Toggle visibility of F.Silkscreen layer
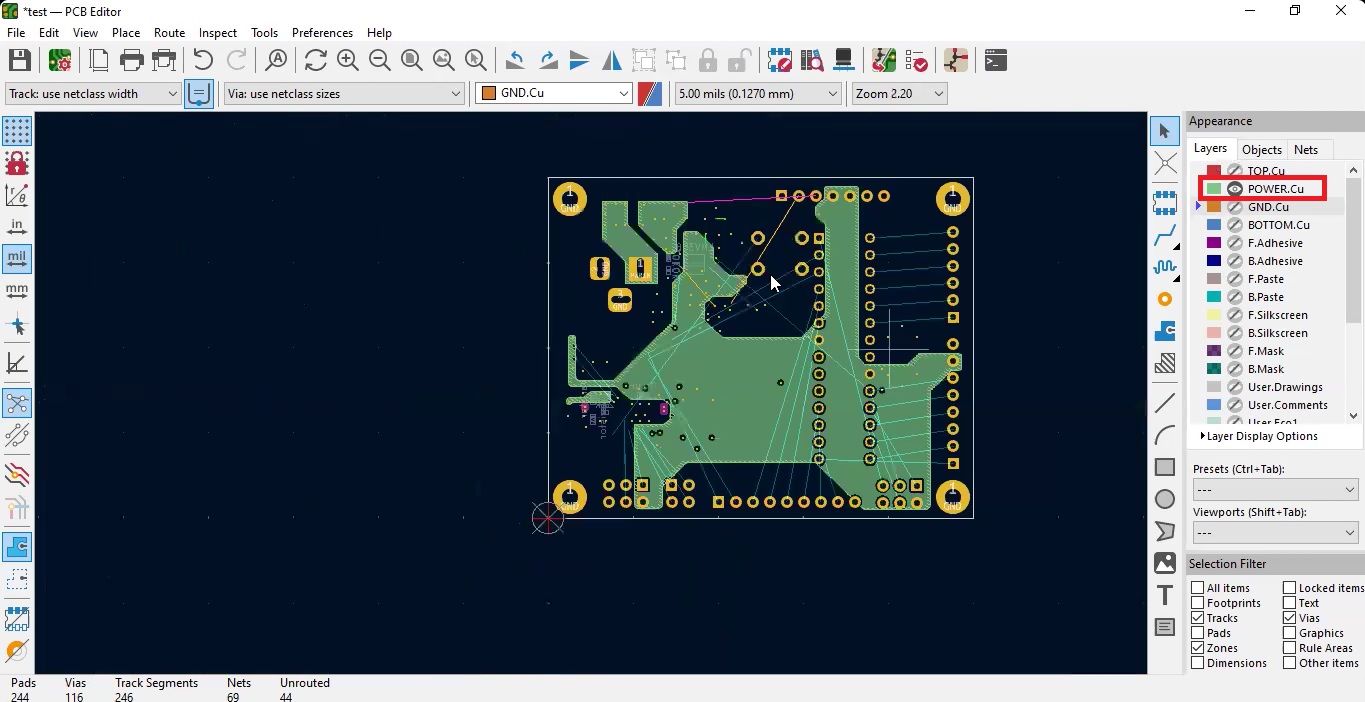This screenshot has width=1365, height=702. pos(1235,315)
